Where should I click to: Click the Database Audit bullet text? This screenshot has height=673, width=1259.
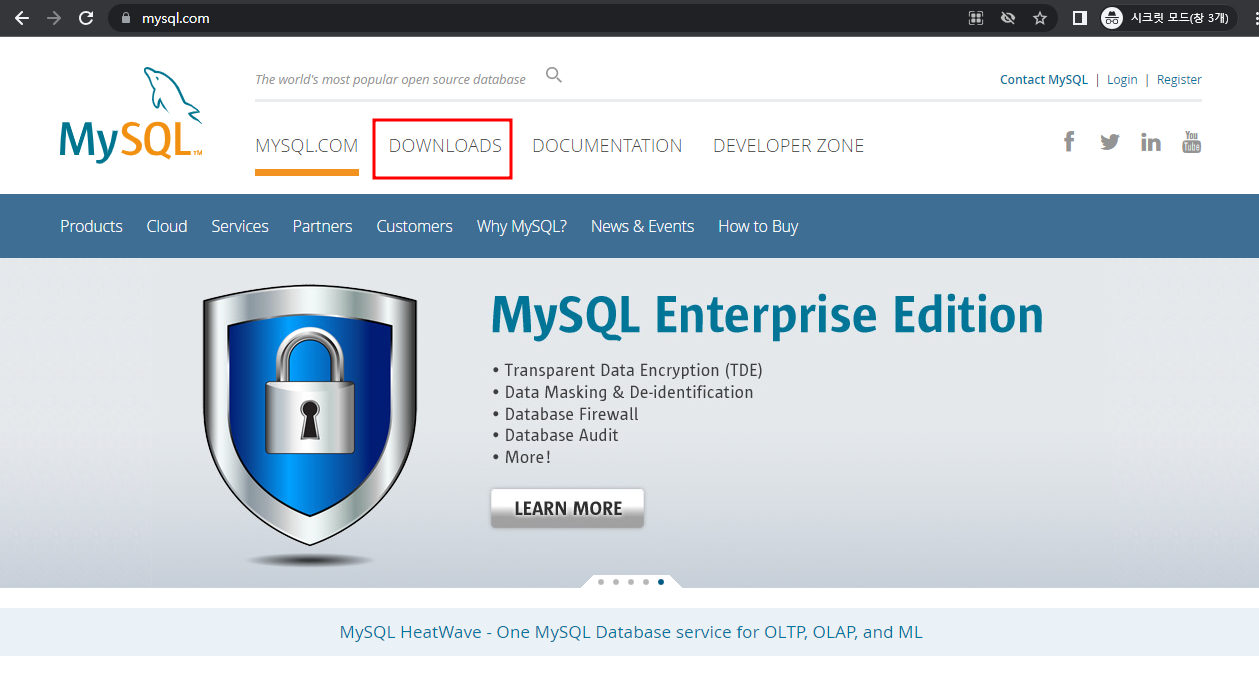[561, 435]
